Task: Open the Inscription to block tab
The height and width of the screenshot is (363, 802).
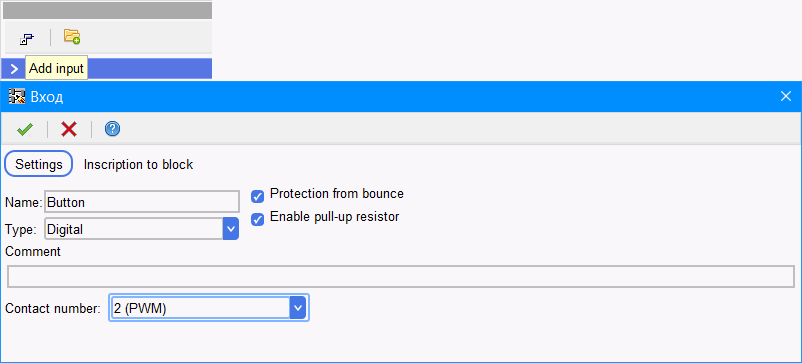Action: tap(138, 165)
